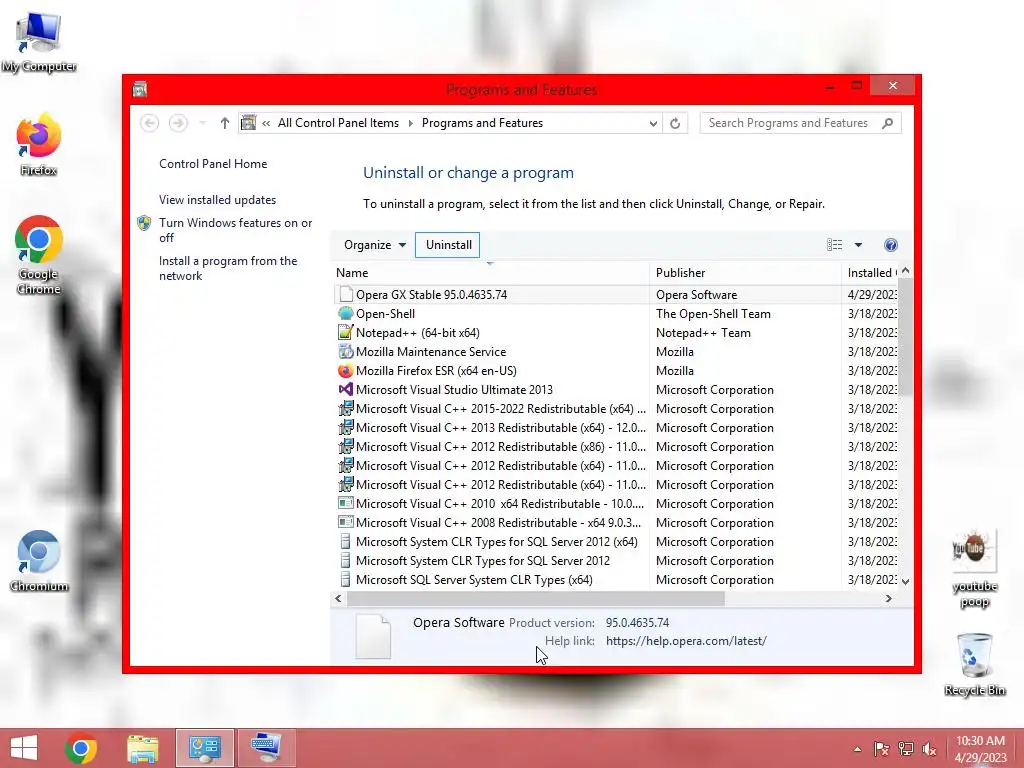
Task: Open the youtube poop desktop icon
Action: [974, 568]
